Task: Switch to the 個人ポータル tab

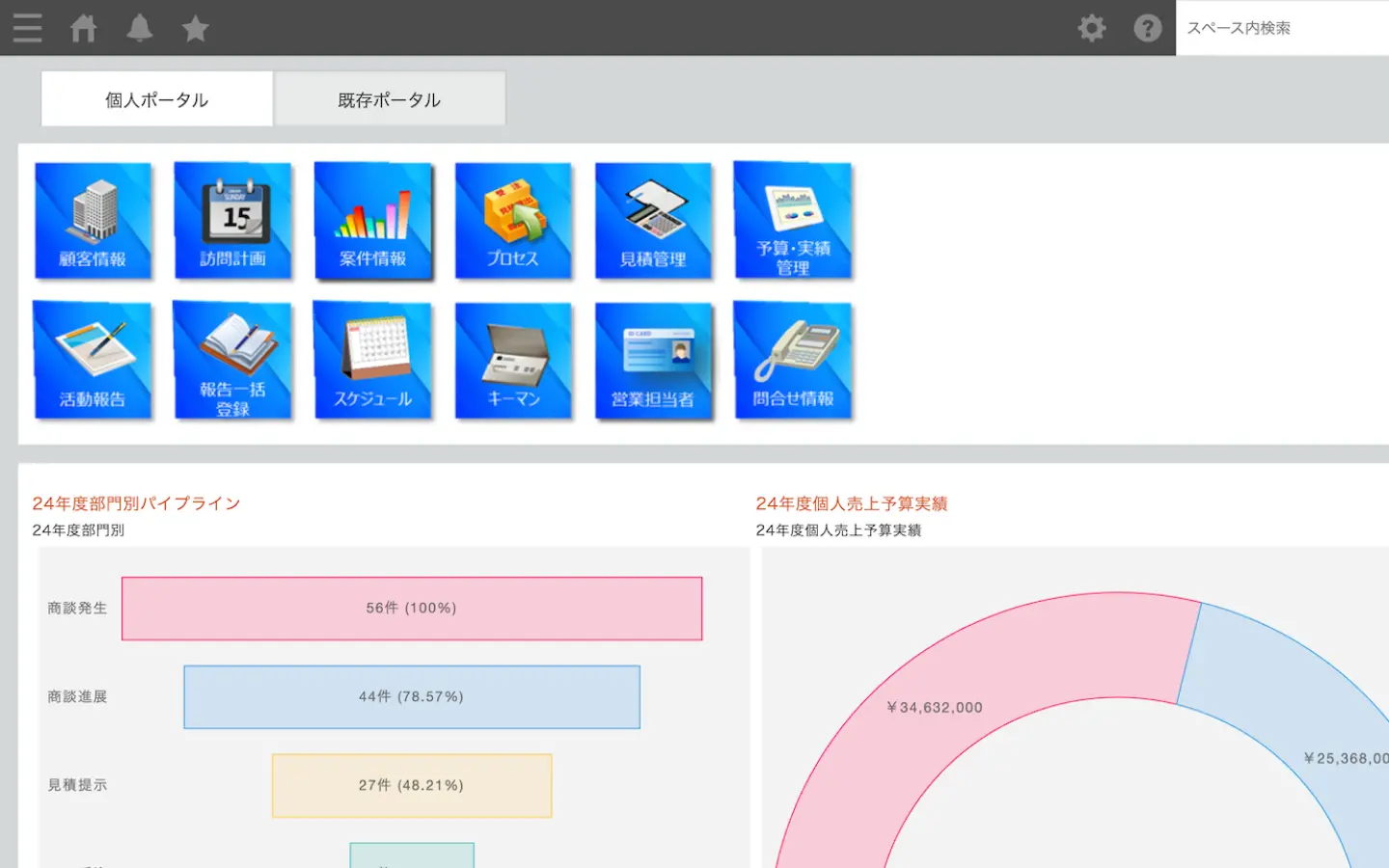Action: (156, 99)
